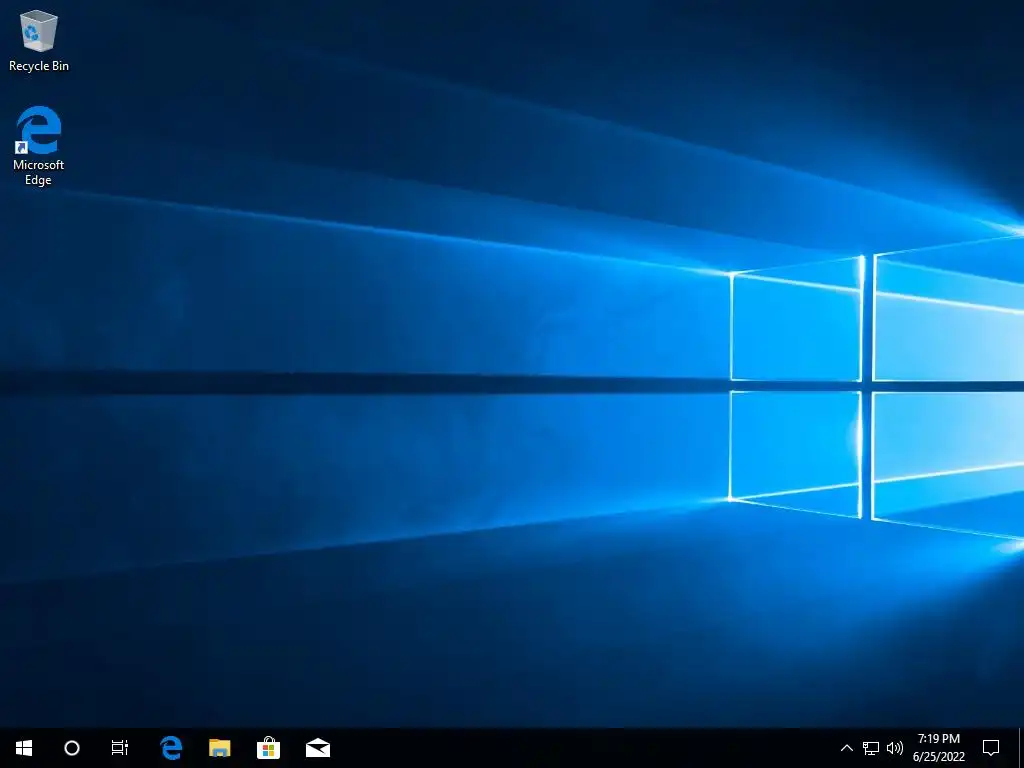1024x768 pixels.
Task: Open Task View from the taskbar
Action: pos(120,748)
